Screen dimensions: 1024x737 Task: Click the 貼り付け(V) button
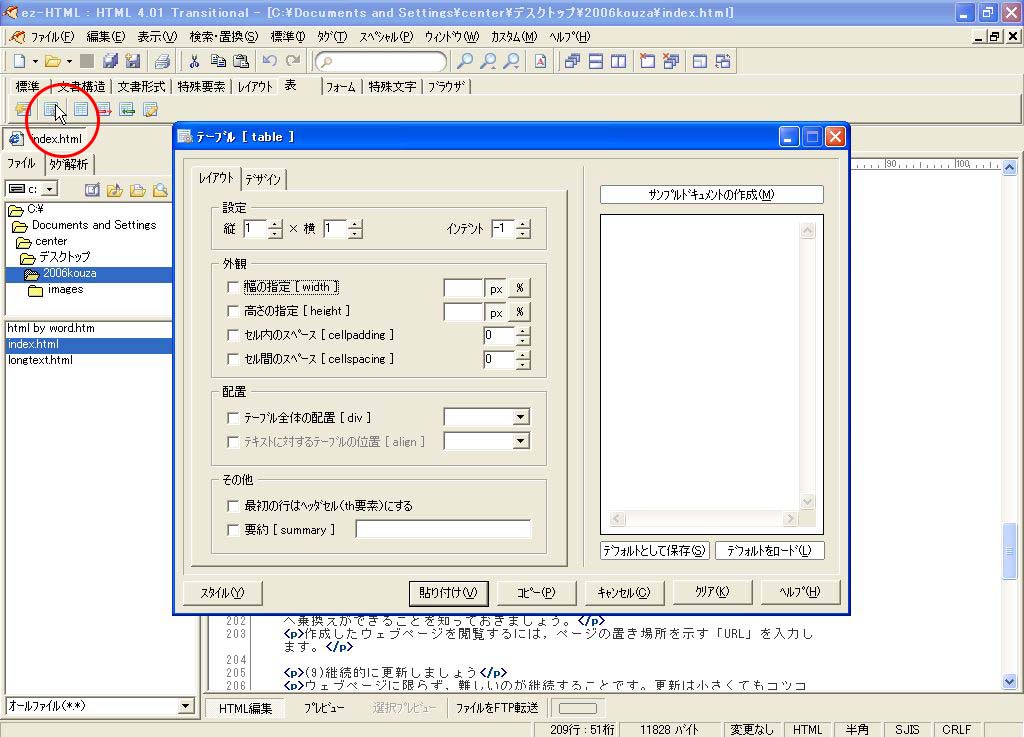point(448,593)
